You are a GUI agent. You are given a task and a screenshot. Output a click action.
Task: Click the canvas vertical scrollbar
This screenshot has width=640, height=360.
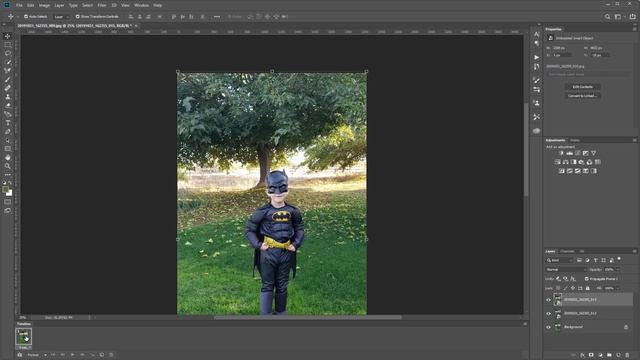[x=526, y=149]
